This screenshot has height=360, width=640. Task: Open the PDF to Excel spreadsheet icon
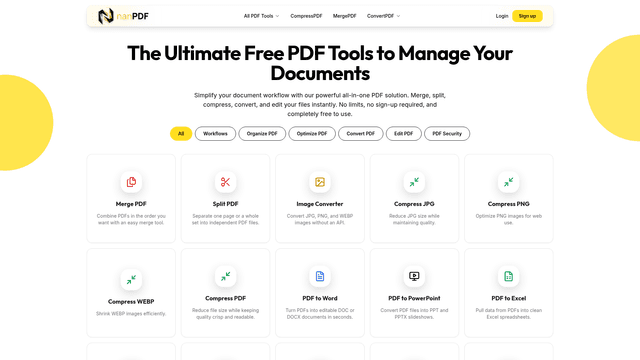click(509, 276)
